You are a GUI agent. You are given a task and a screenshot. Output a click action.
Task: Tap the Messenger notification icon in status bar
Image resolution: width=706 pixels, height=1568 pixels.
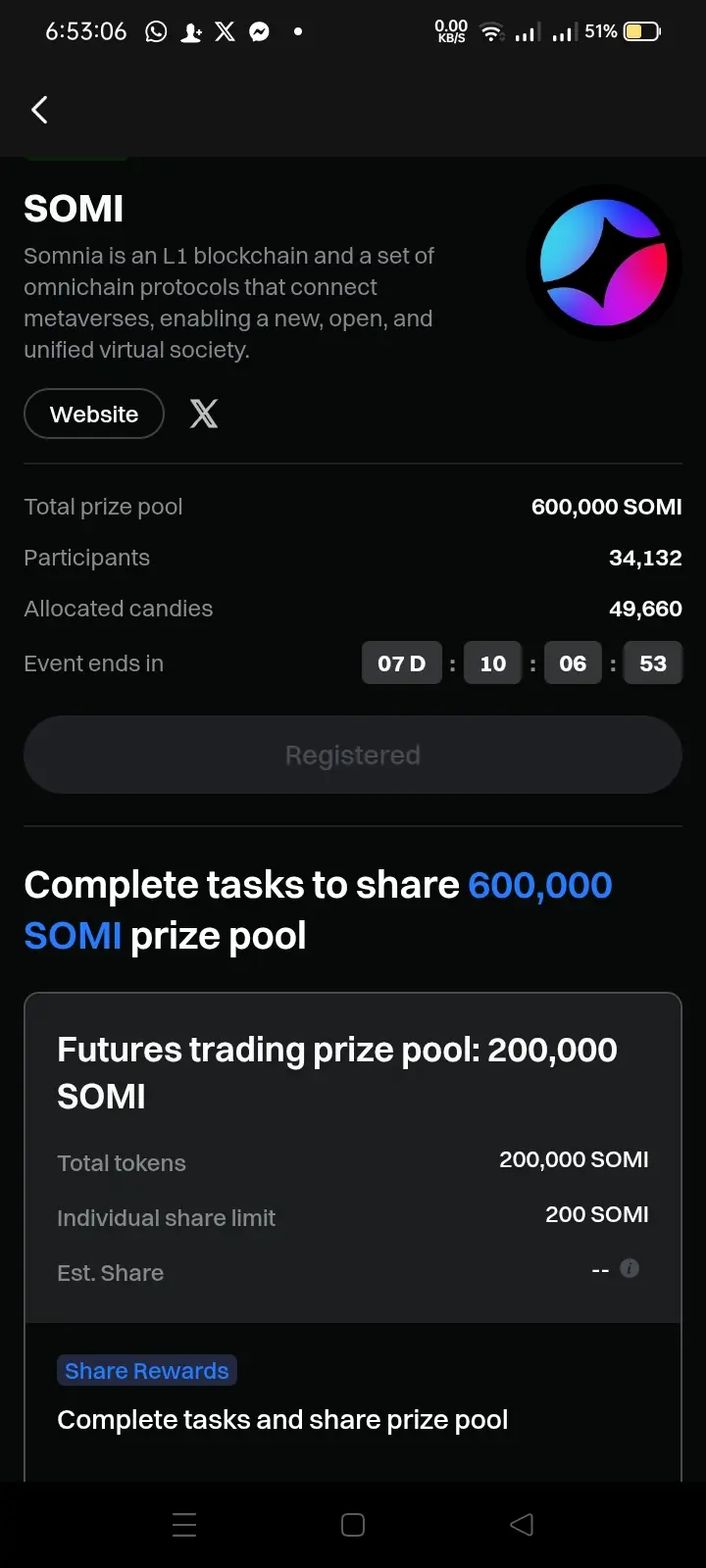259,31
